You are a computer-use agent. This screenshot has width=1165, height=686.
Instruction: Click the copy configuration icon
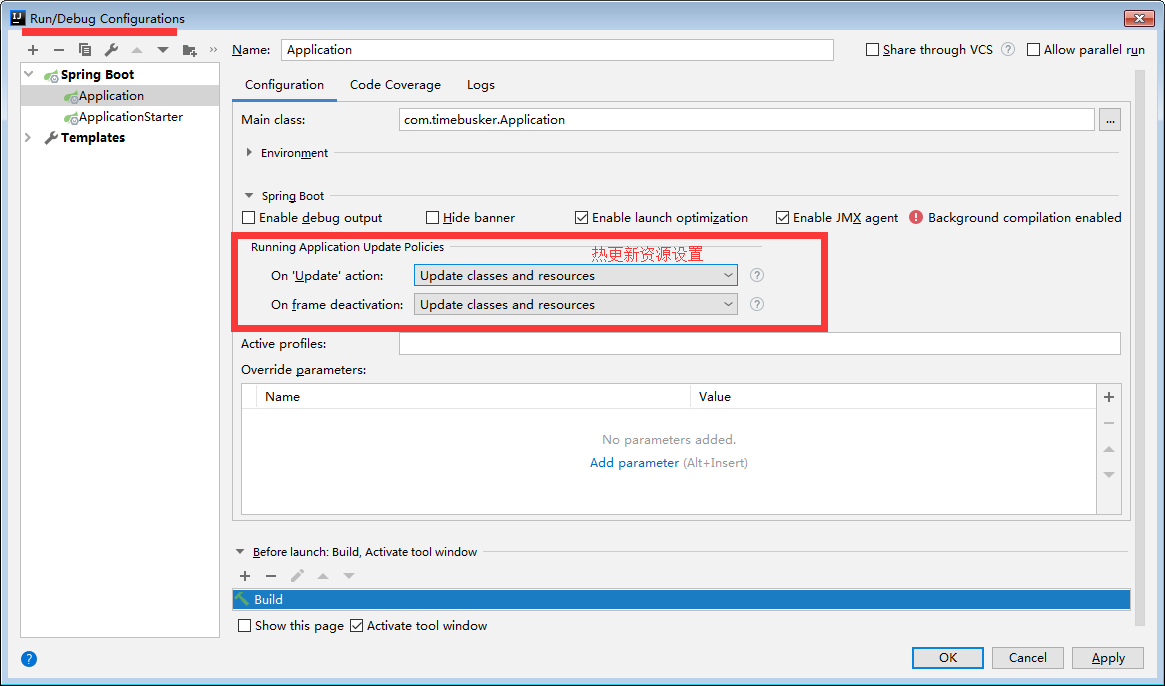pyautogui.click(x=85, y=50)
